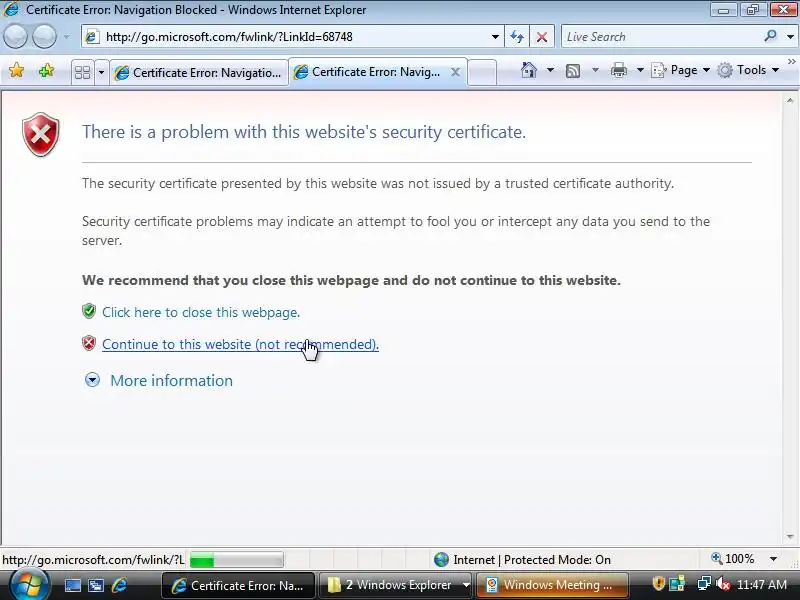Click the muted volume tray icon

pyautogui.click(x=723, y=584)
